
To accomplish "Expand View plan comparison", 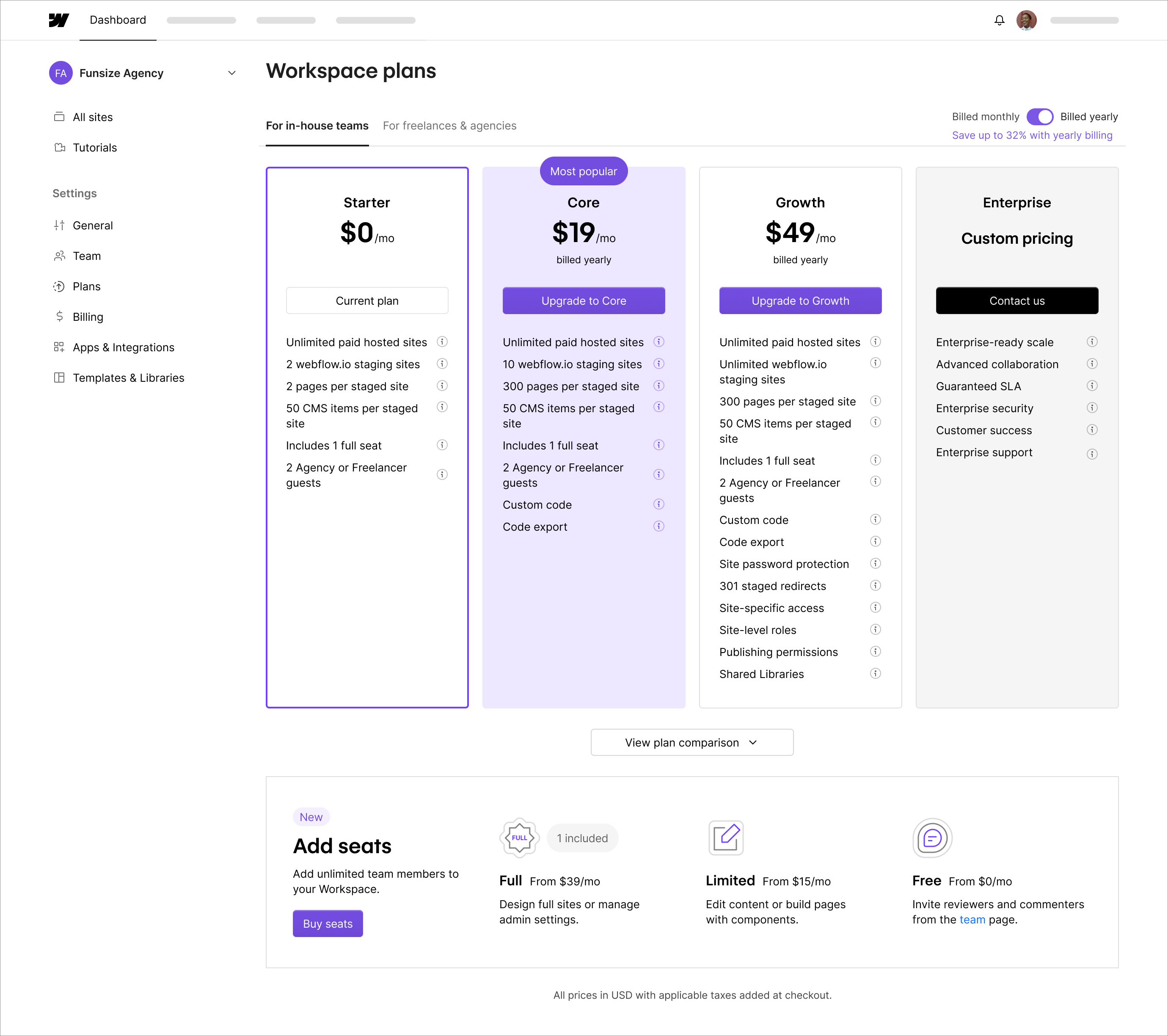I will (x=691, y=742).
